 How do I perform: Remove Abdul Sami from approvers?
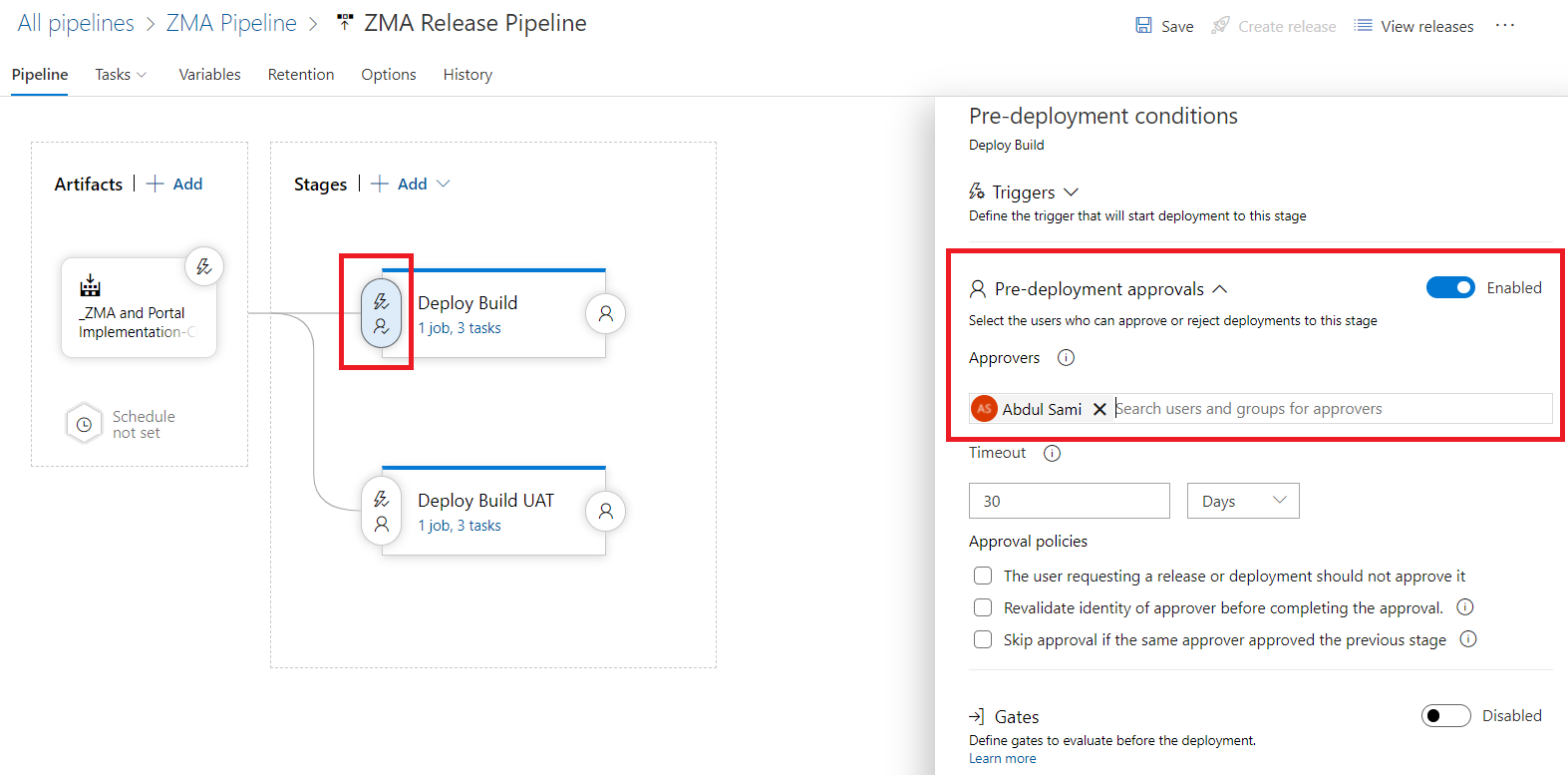click(x=1099, y=409)
